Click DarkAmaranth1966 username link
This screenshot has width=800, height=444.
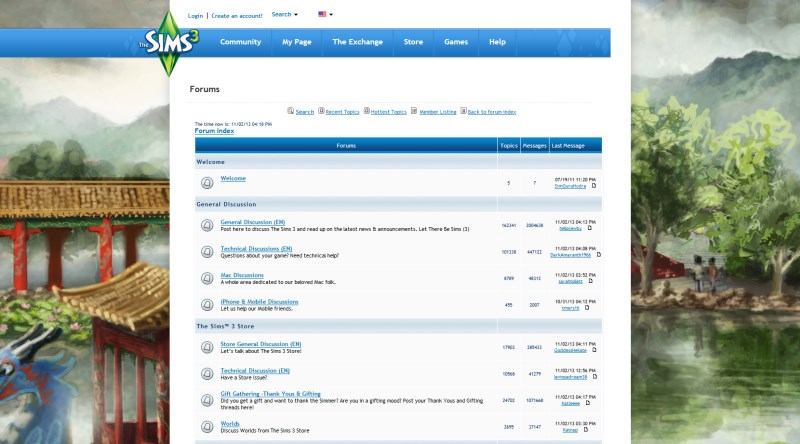(570, 255)
